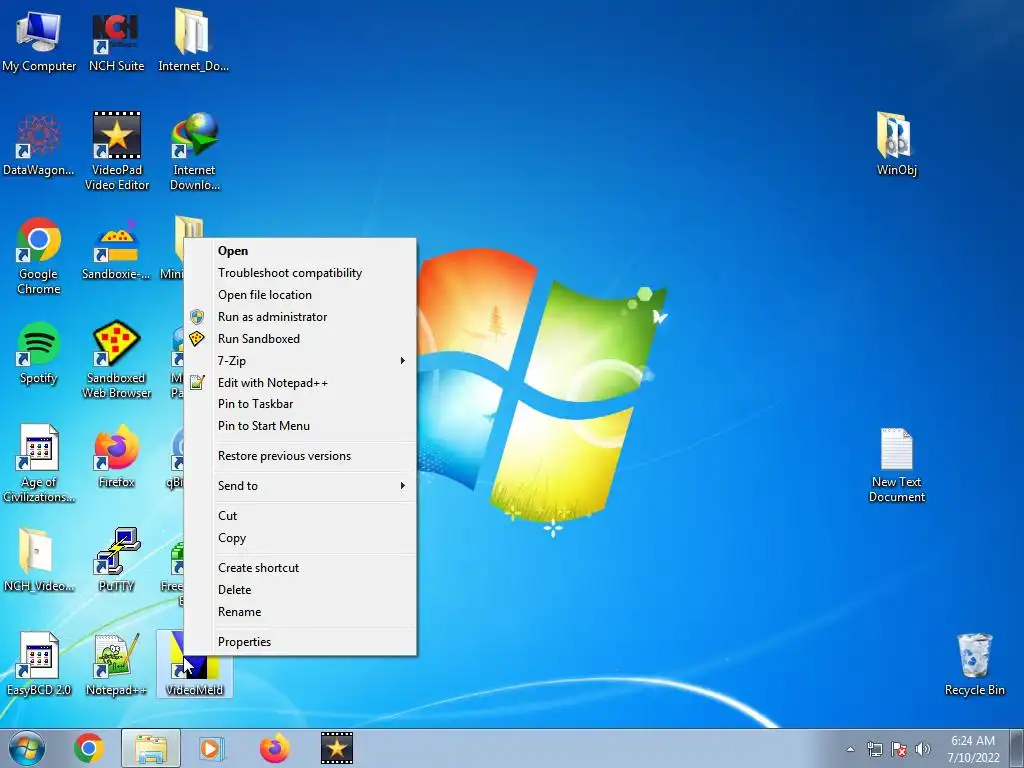Select the Internet_Do... folder icon
1024x768 pixels.
coord(193,40)
